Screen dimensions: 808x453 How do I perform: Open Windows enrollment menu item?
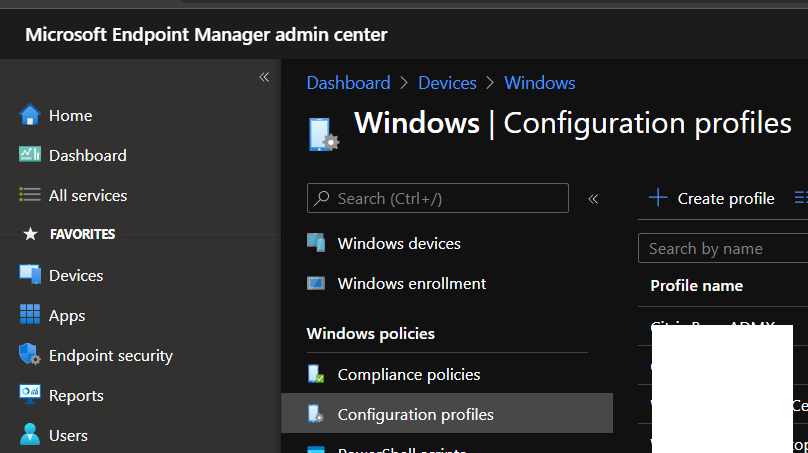coord(411,284)
